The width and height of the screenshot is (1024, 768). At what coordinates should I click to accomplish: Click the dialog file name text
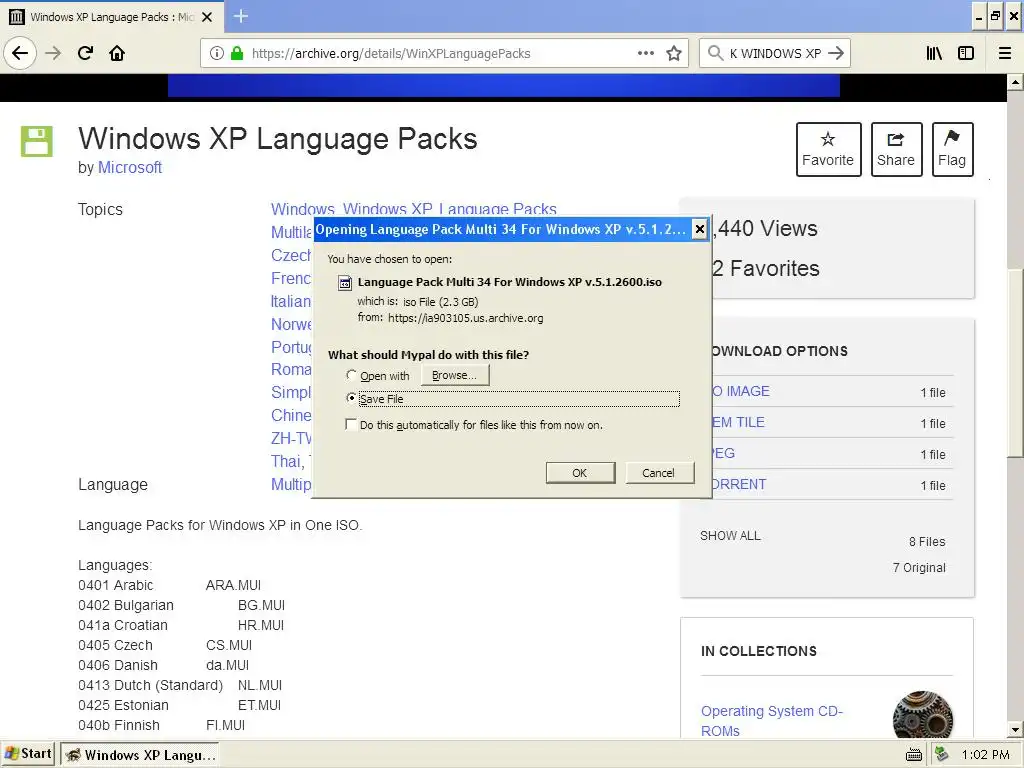[509, 282]
